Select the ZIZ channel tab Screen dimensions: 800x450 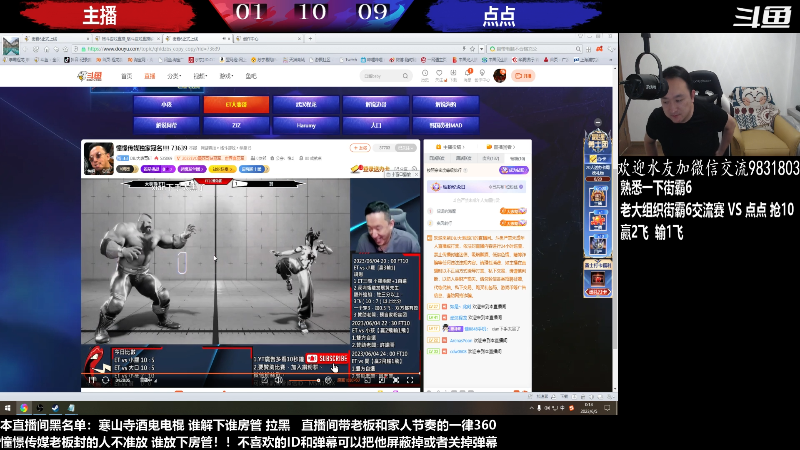(236, 125)
